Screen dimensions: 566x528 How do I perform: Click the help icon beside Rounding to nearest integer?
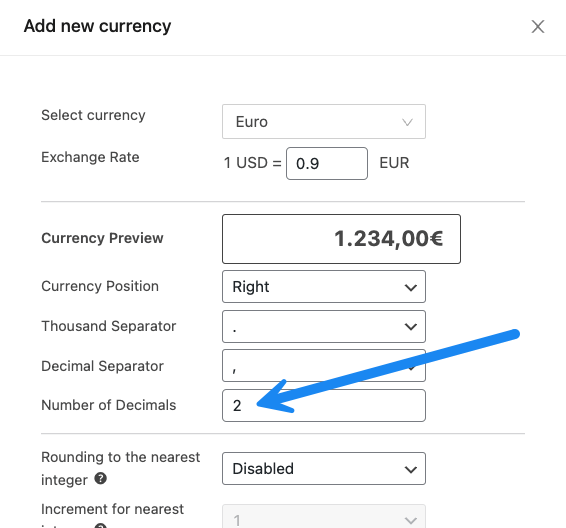click(x=100, y=479)
